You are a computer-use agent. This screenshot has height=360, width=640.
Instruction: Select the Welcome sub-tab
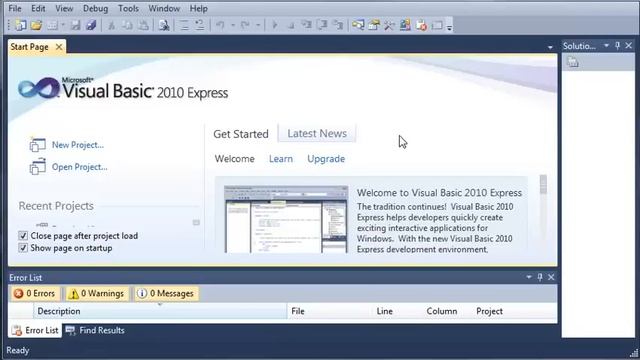pyautogui.click(x=235, y=159)
